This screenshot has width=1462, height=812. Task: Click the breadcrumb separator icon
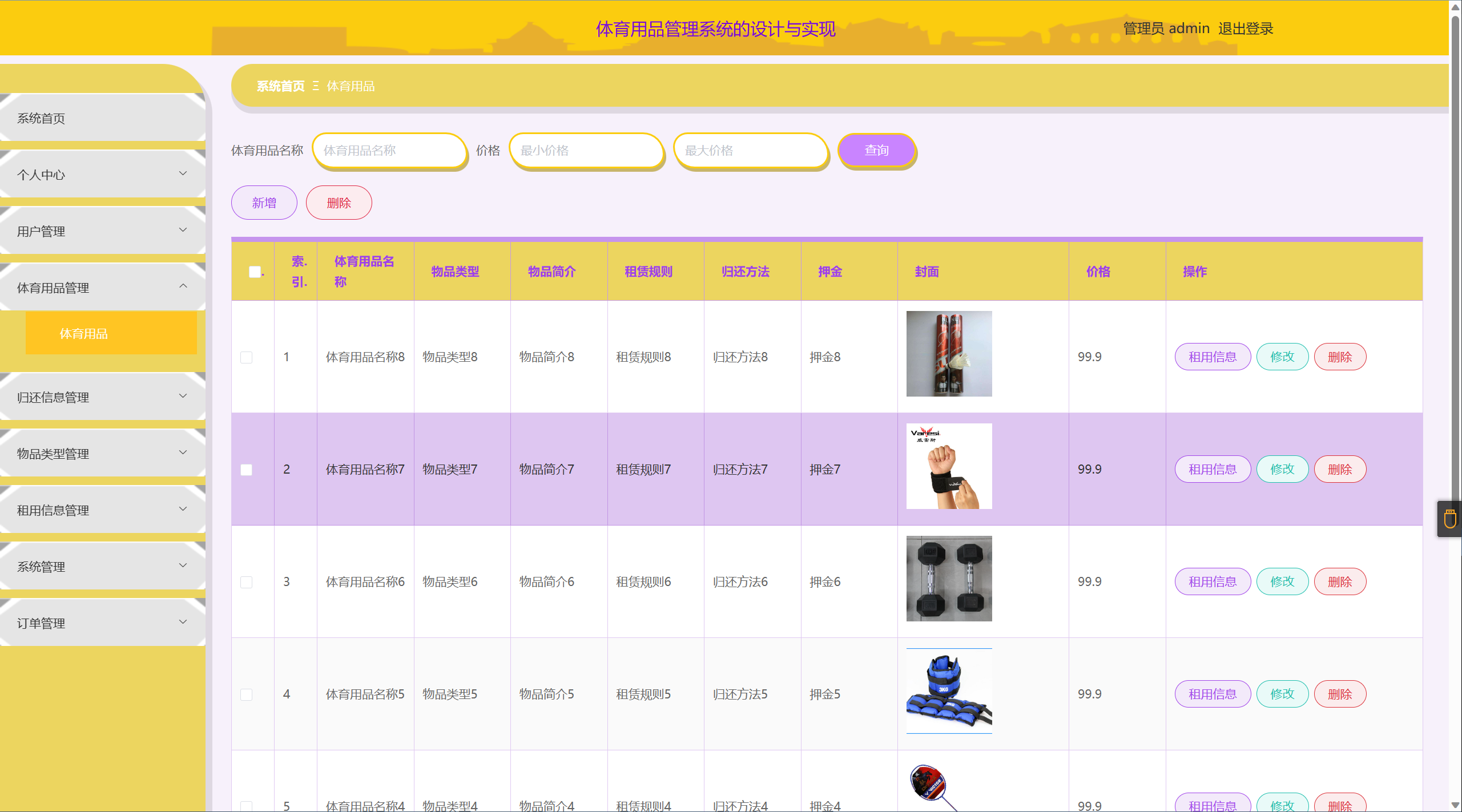tap(316, 86)
